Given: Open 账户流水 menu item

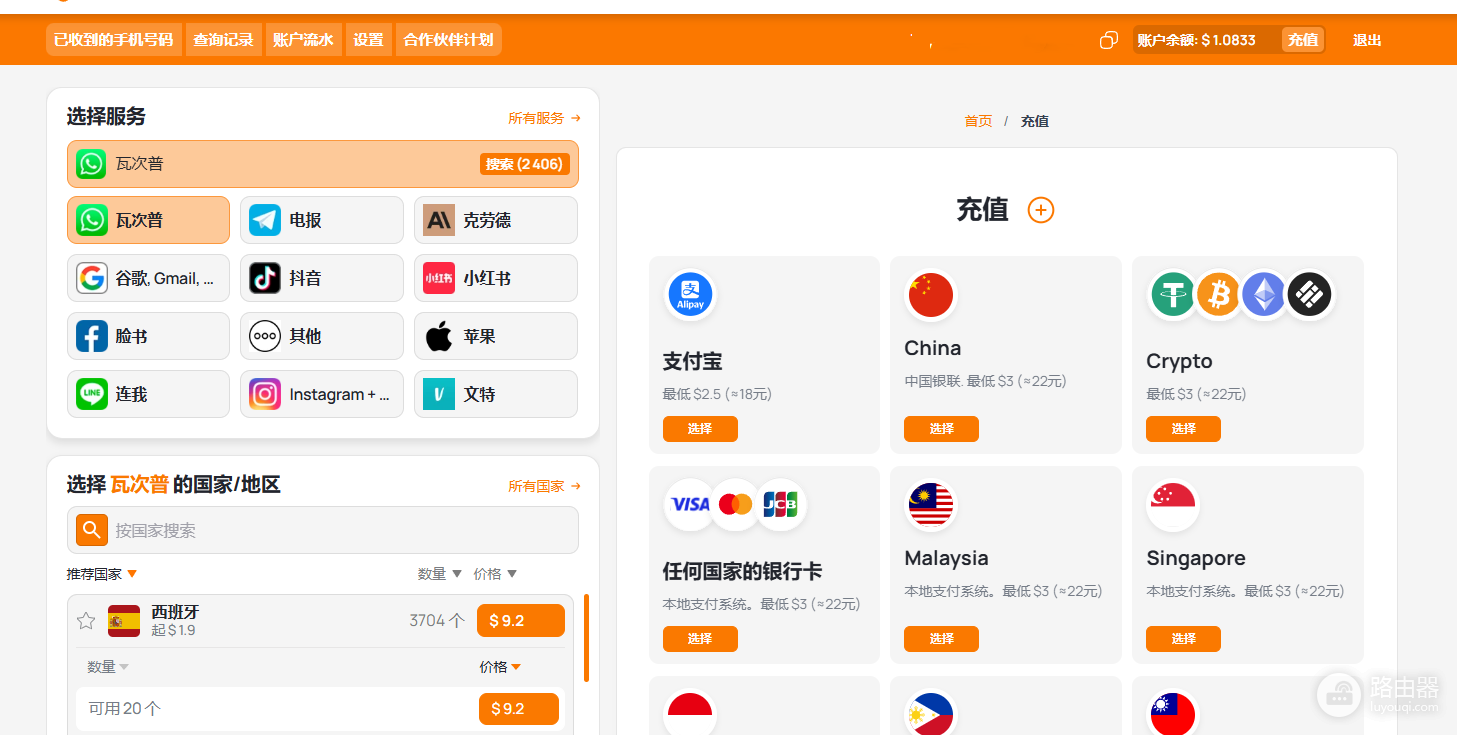Looking at the screenshot, I should click(x=303, y=40).
